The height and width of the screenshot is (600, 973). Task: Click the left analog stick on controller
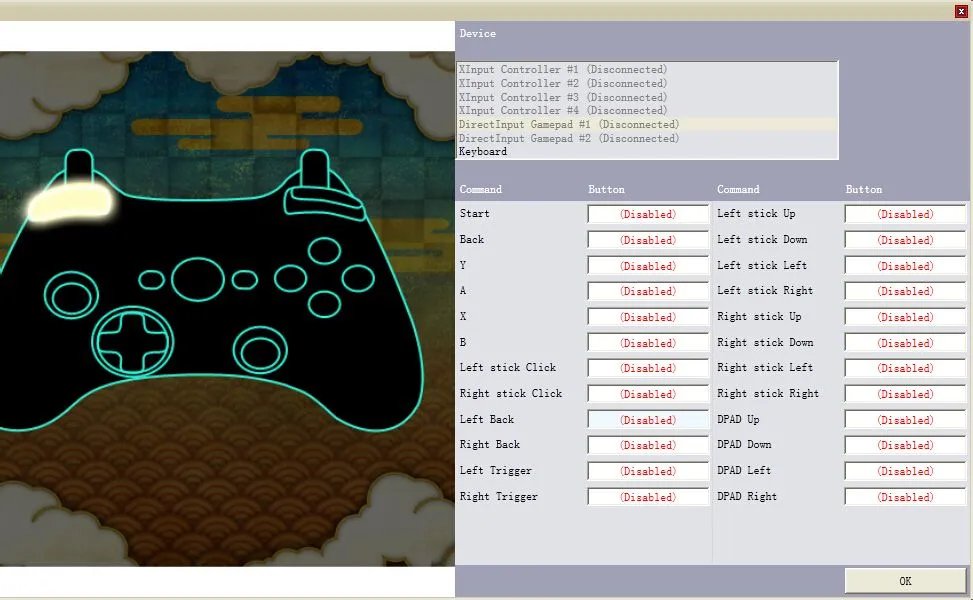coord(72,296)
